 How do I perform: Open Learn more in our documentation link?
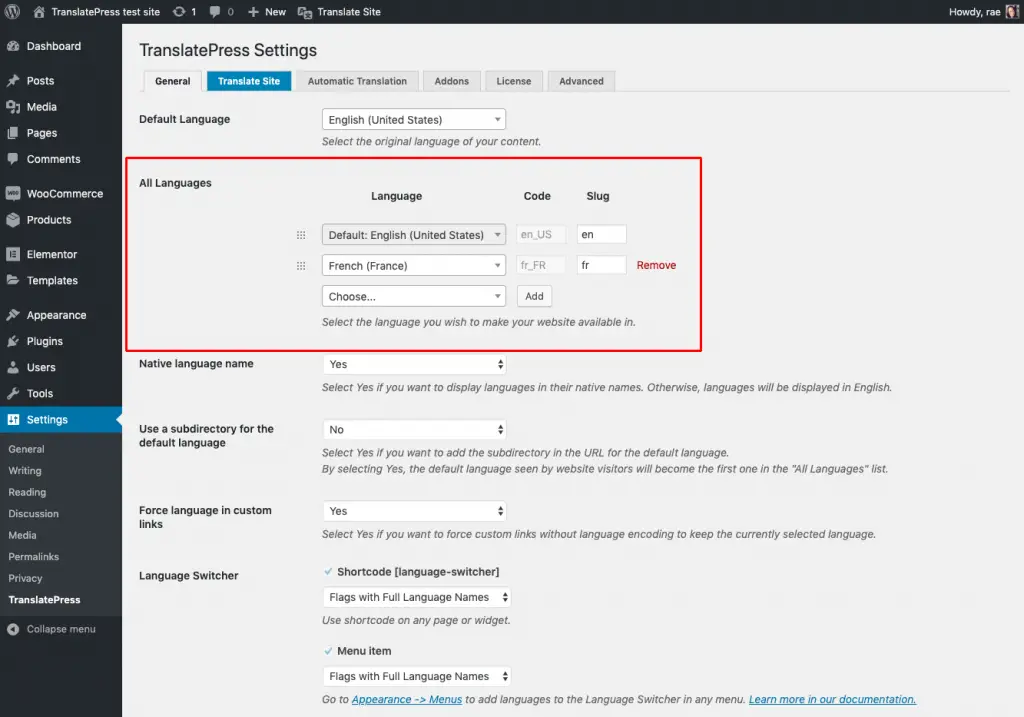tap(832, 699)
